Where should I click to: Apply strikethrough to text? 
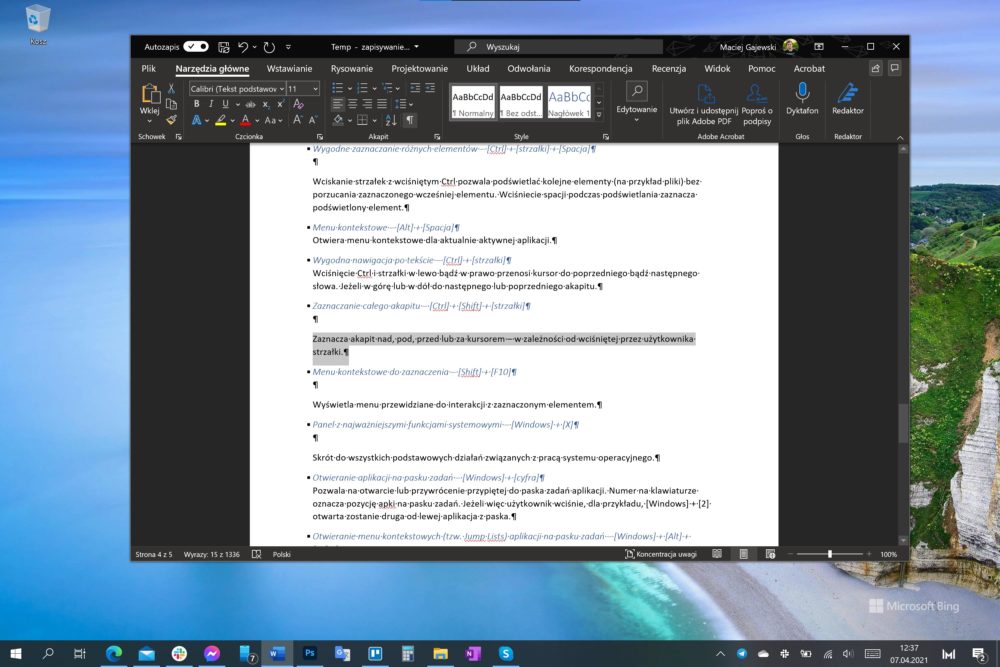(251, 104)
